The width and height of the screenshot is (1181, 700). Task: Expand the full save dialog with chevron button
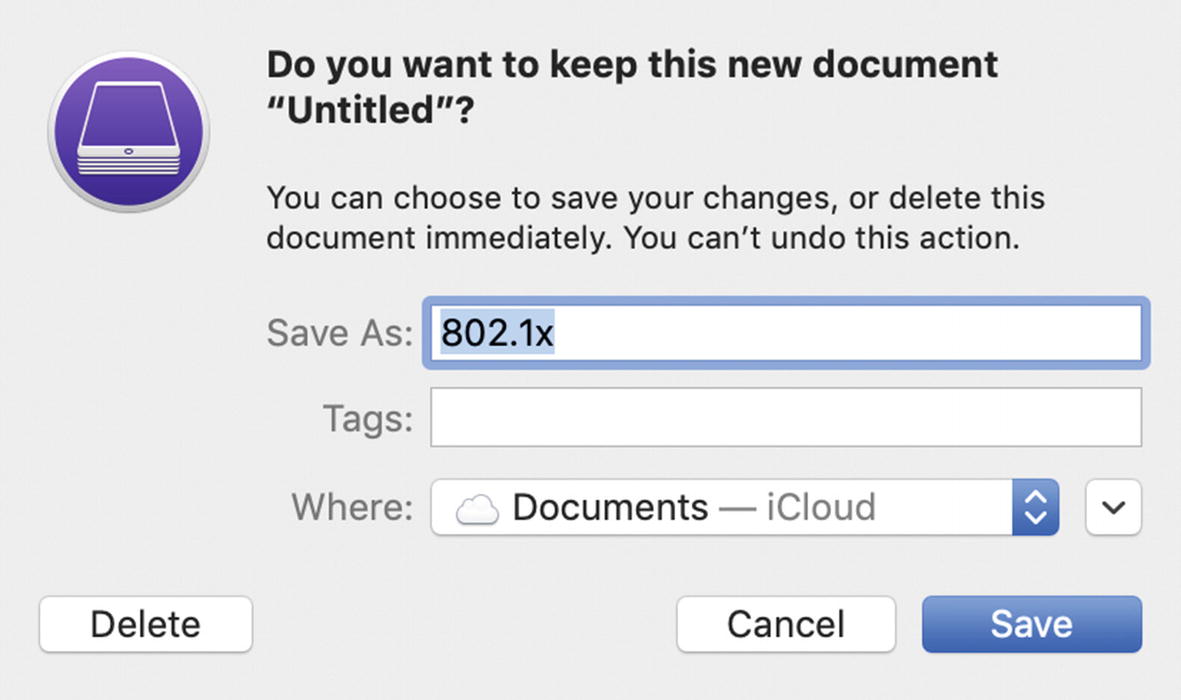(x=1113, y=507)
